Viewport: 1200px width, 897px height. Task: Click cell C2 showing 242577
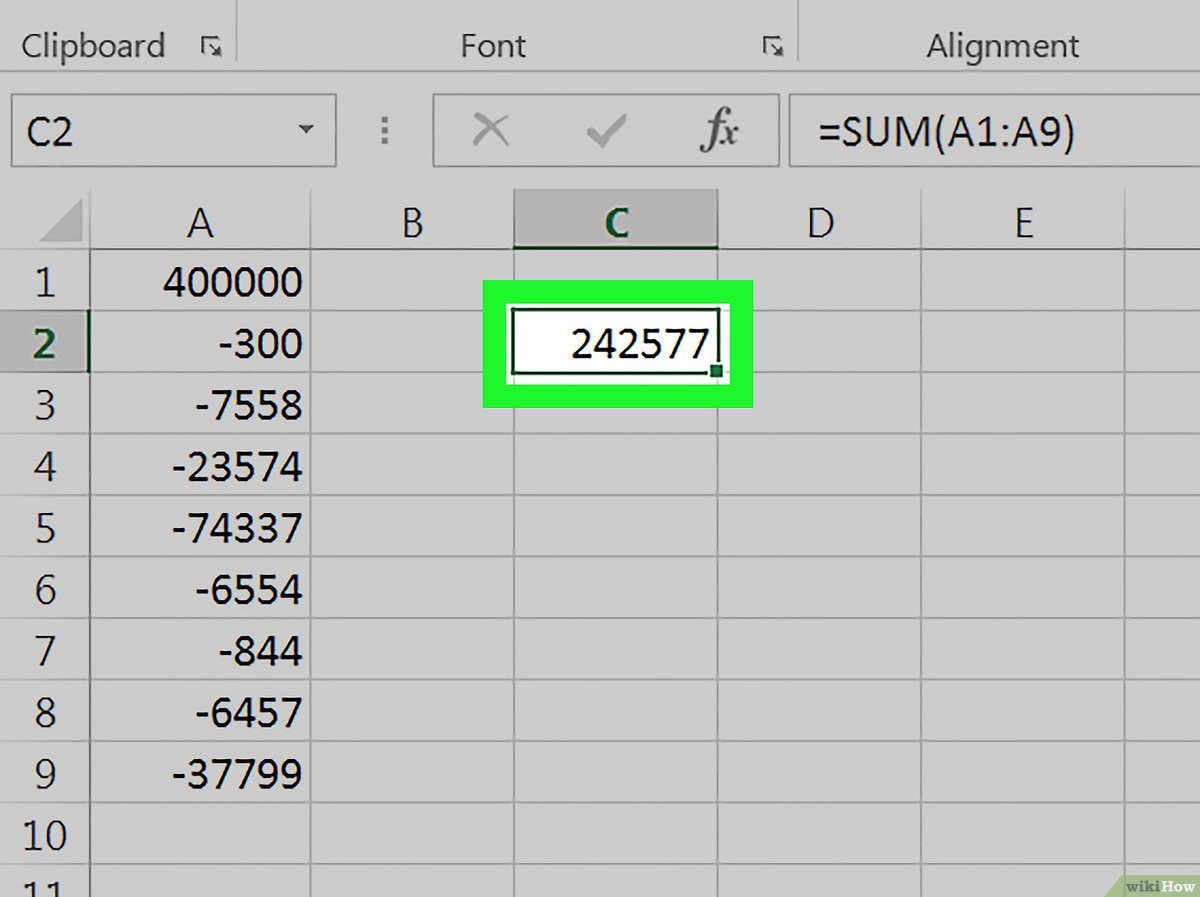click(616, 344)
